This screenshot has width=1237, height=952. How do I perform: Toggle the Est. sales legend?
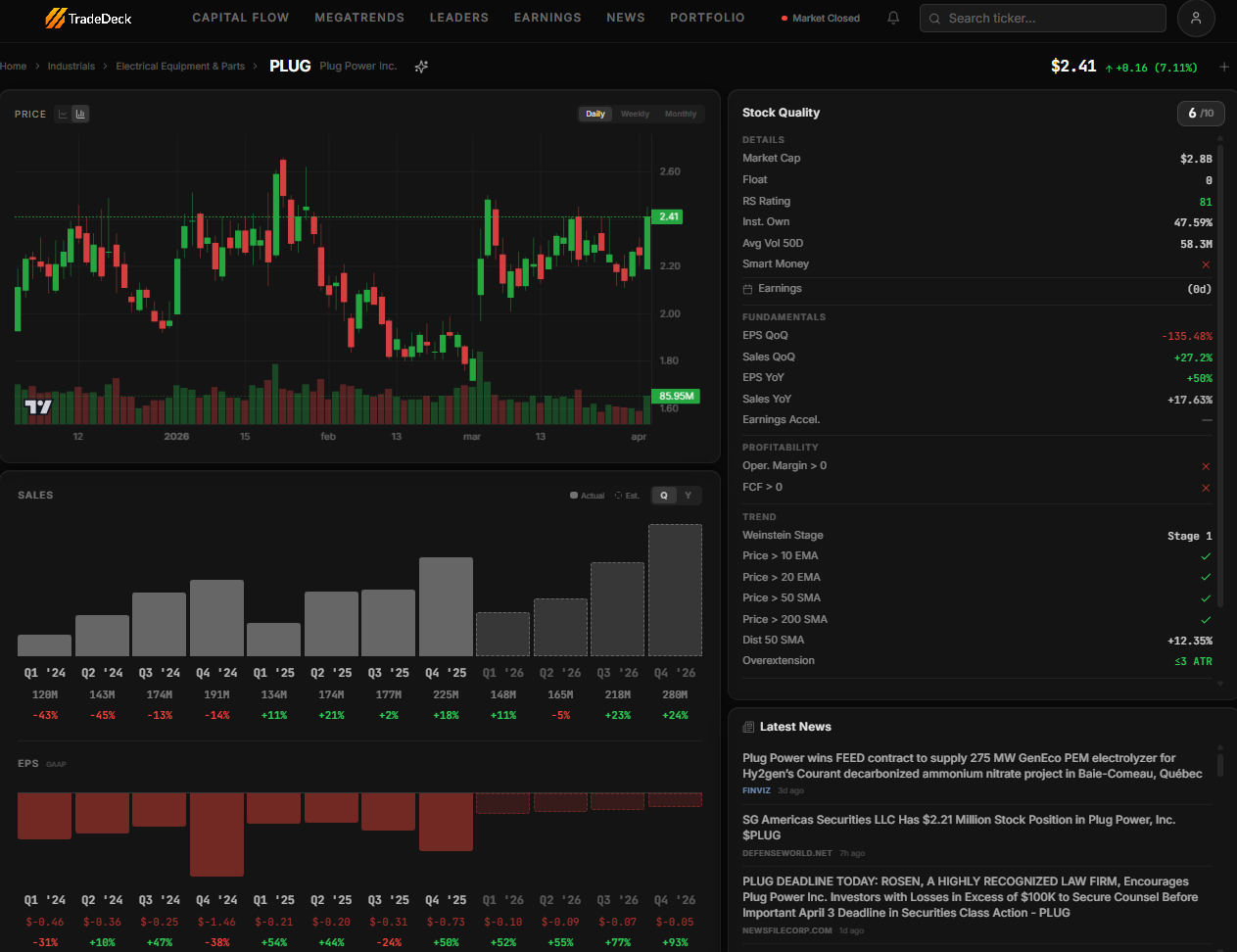(x=627, y=496)
